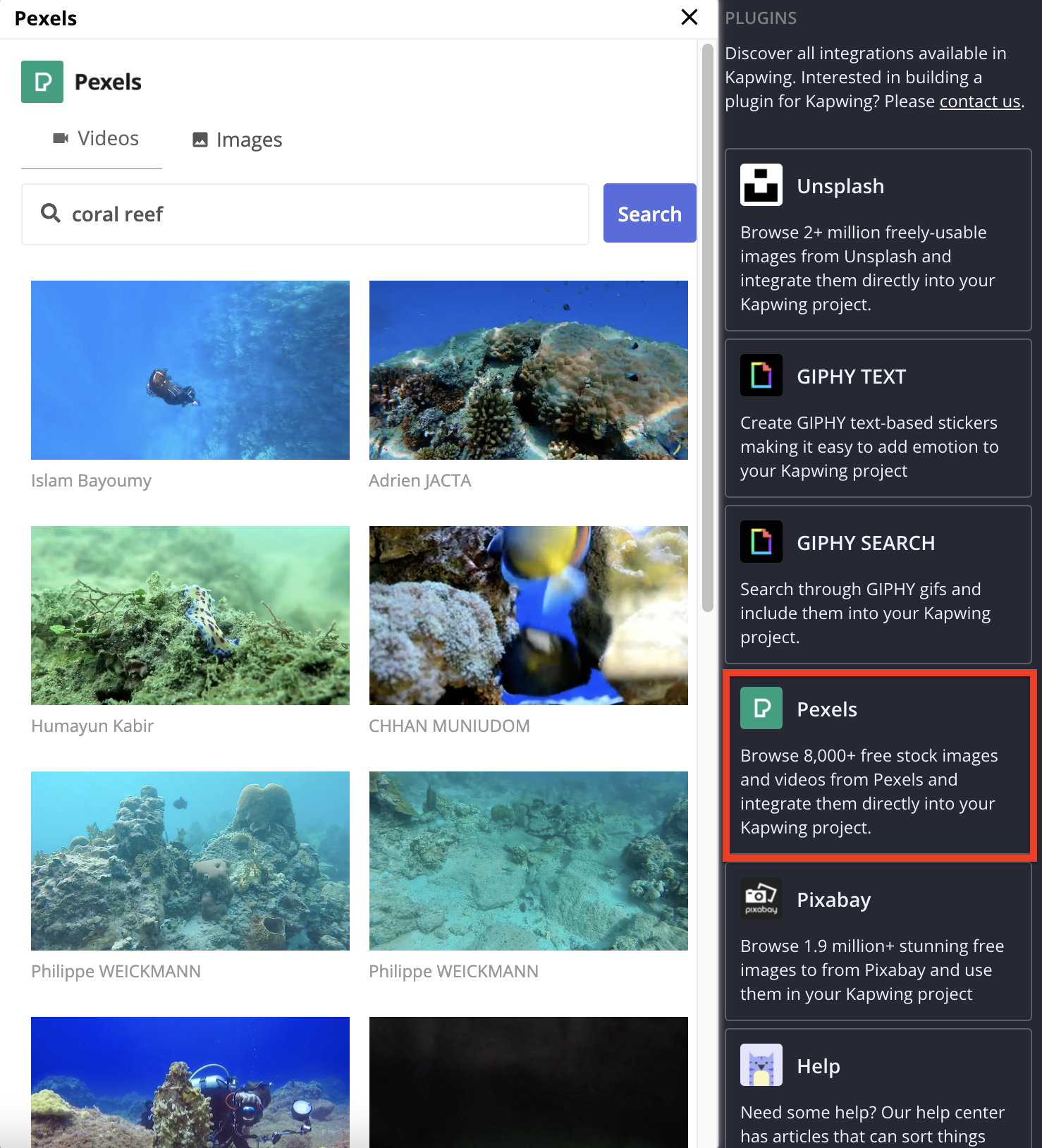The image size is (1042, 1148).
Task: Click the Help cat icon
Action: (761, 1065)
